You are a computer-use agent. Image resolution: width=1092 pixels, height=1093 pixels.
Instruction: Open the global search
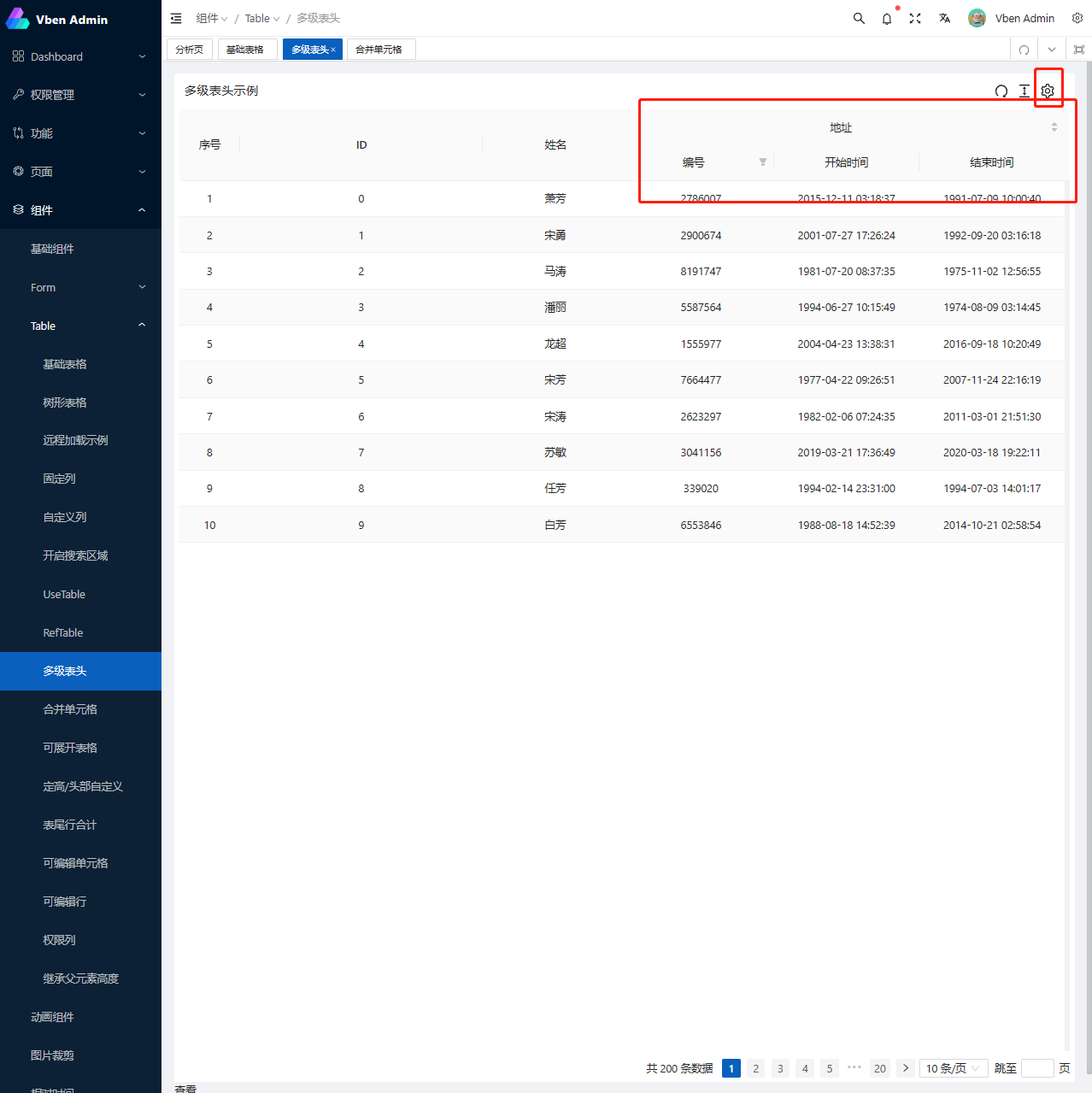click(858, 18)
